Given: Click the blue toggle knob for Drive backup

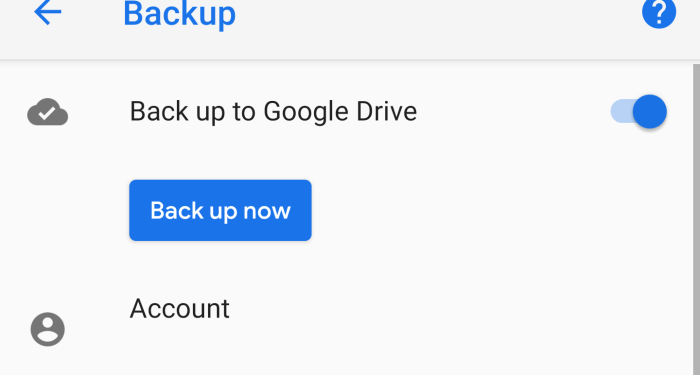Looking at the screenshot, I should (650, 112).
